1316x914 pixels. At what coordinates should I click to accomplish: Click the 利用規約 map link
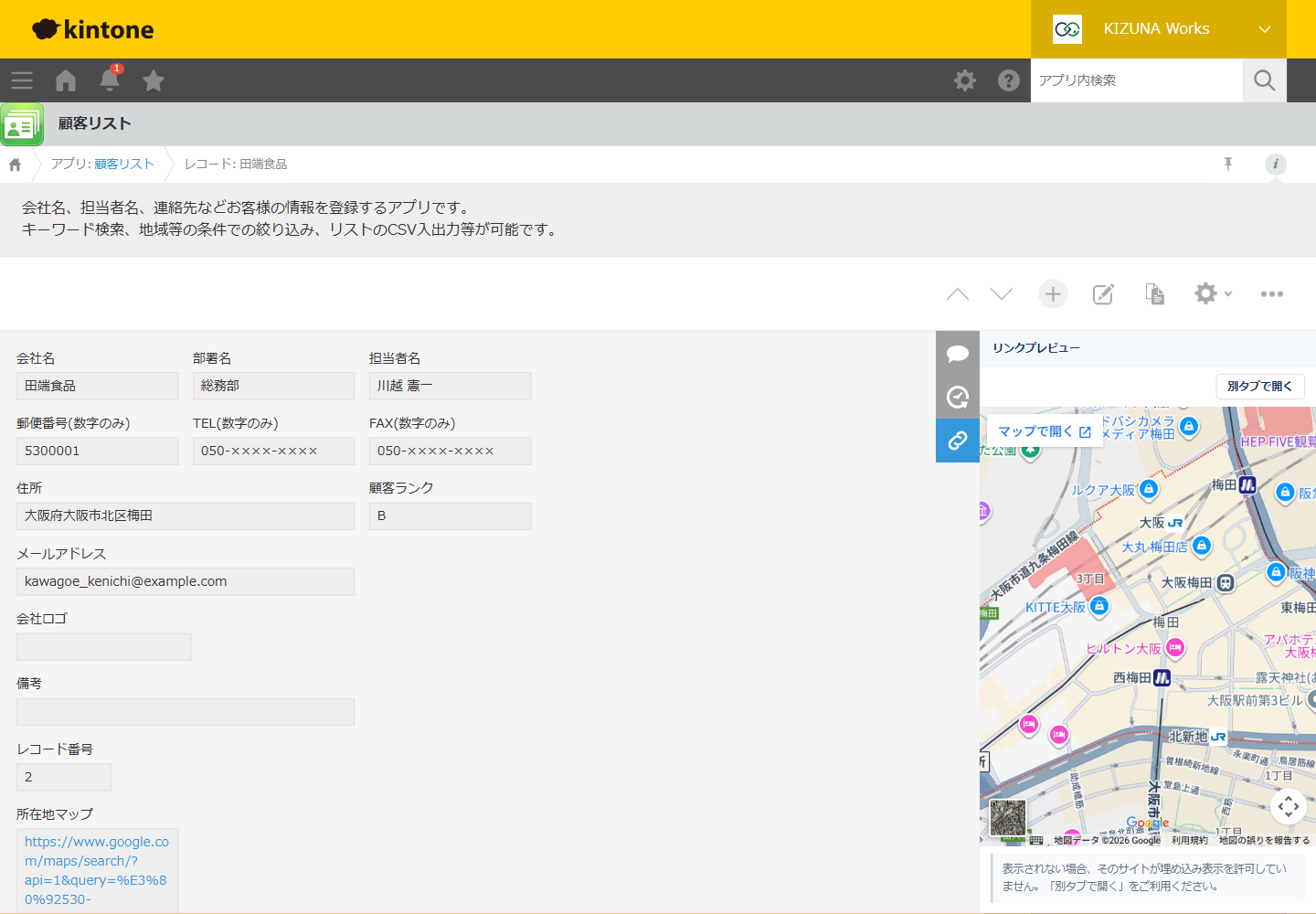(1190, 840)
